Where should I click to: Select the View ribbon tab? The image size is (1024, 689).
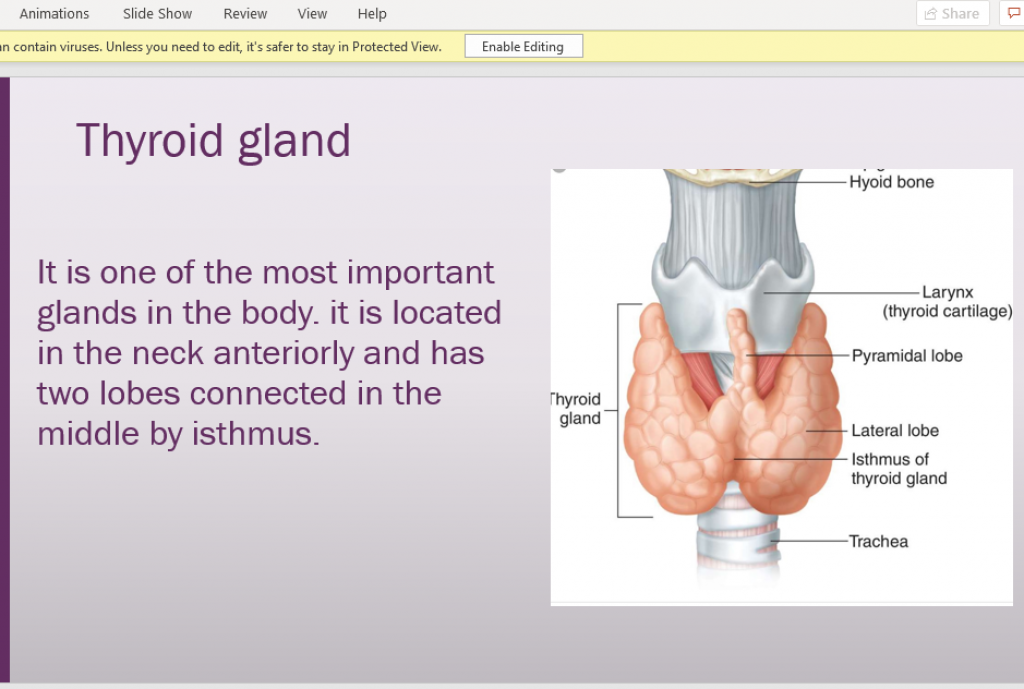(312, 13)
